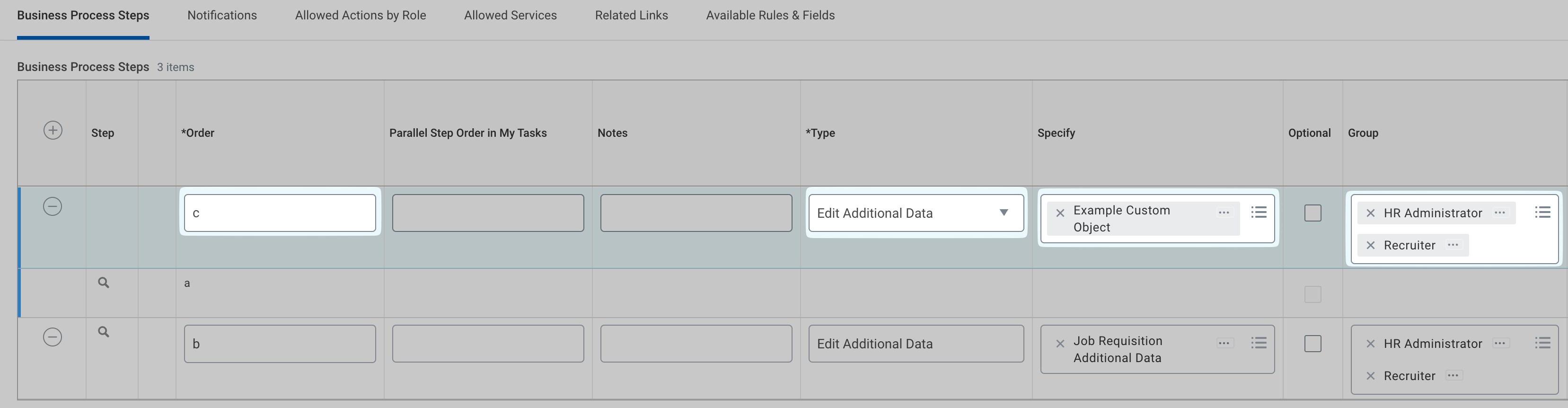Open related actions for Job Requisition Additional Data
Image resolution: width=1568 pixels, height=408 pixels.
click(x=1224, y=344)
